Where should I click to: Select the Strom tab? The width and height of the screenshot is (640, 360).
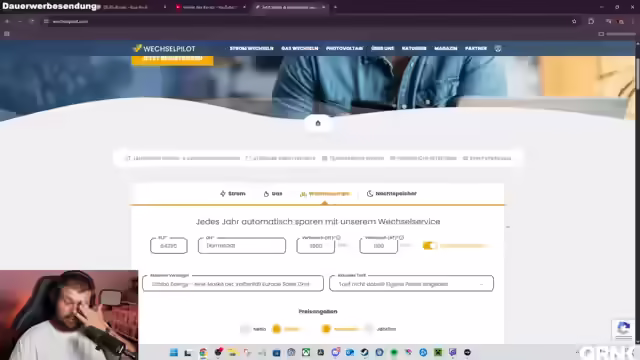(x=233, y=193)
